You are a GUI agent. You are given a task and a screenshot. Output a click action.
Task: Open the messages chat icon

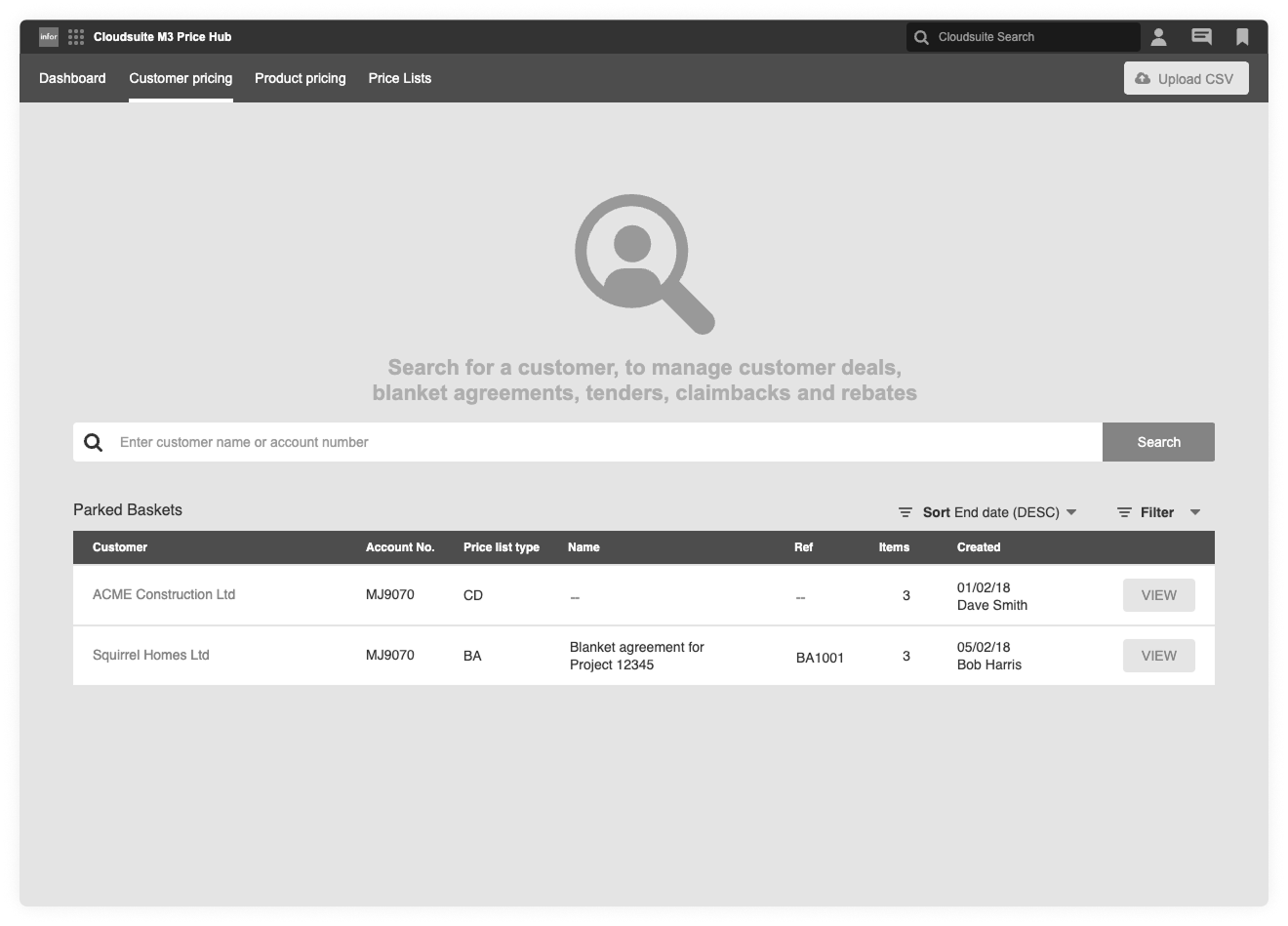click(1202, 37)
